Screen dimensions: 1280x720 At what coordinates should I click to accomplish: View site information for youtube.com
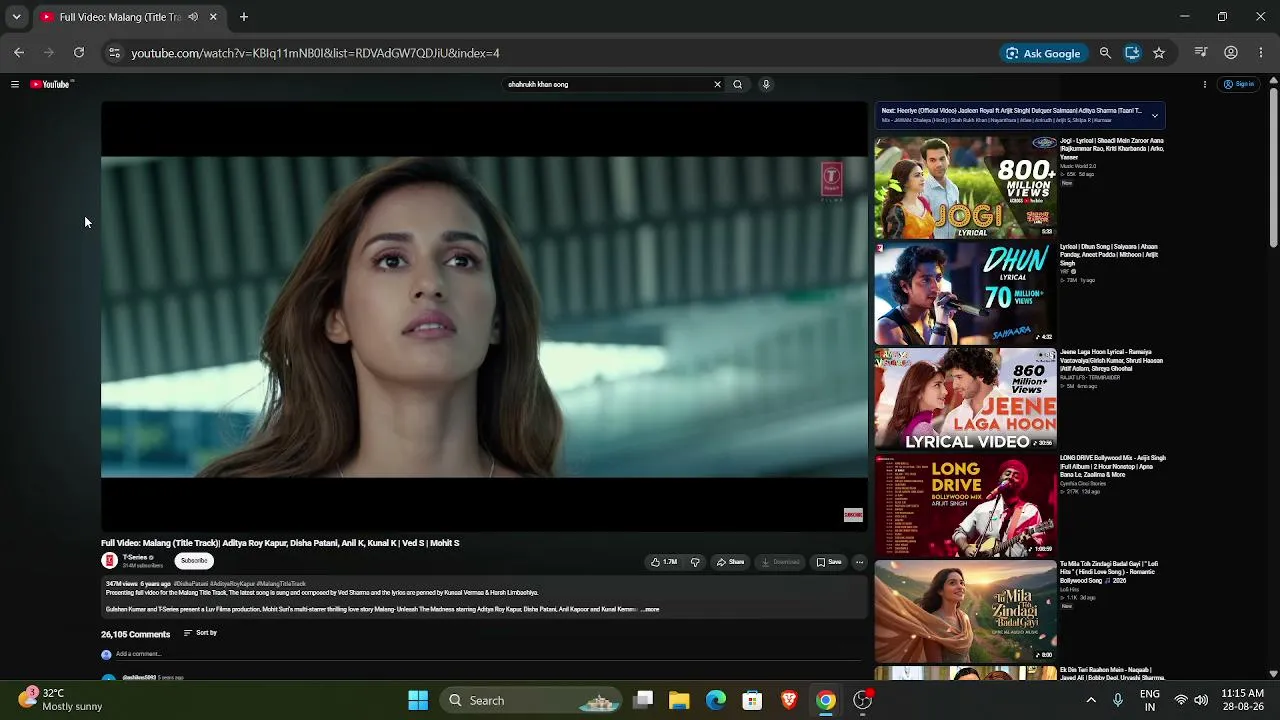point(114,53)
